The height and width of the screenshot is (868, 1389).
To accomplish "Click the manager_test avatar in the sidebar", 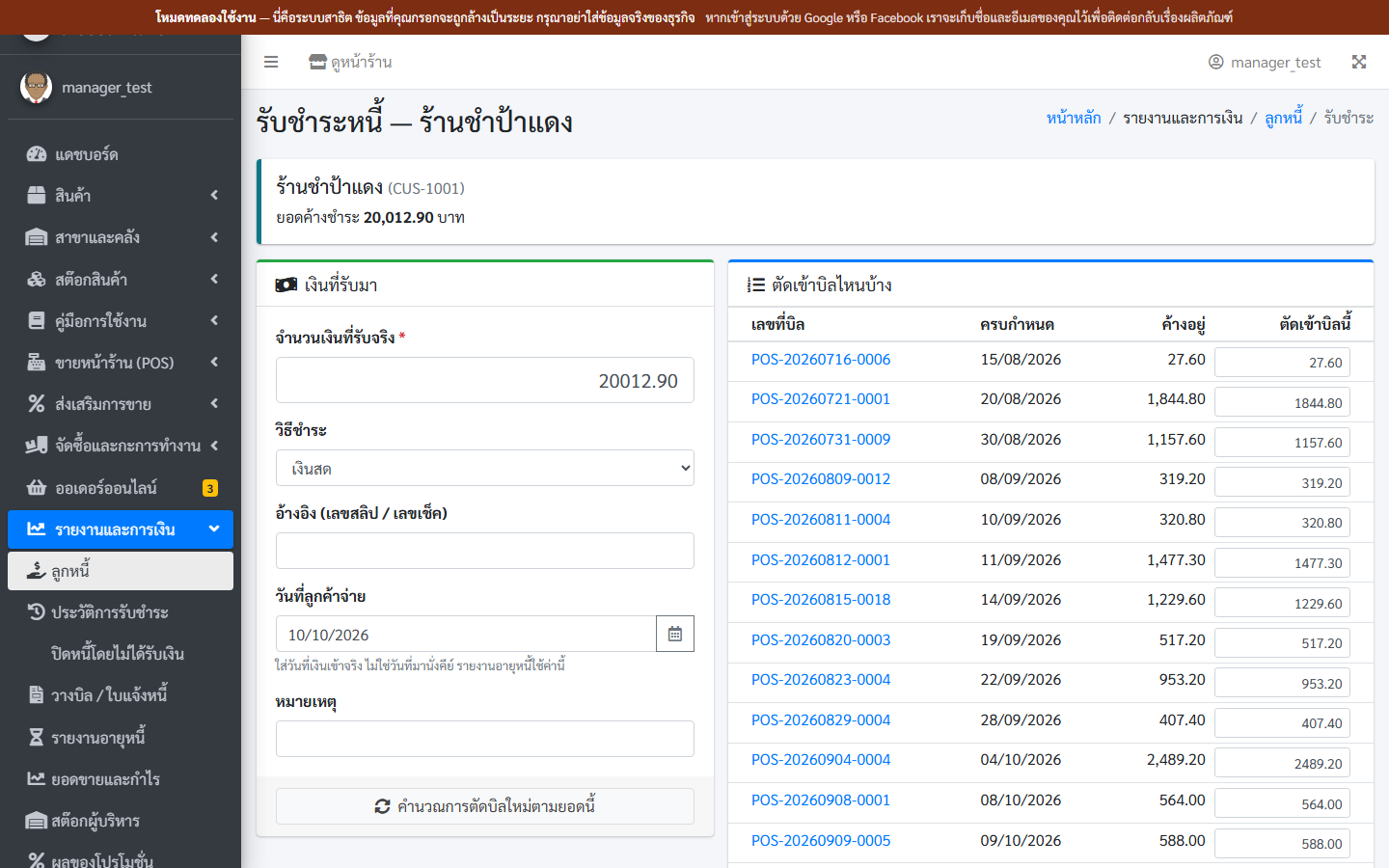I will [37, 88].
